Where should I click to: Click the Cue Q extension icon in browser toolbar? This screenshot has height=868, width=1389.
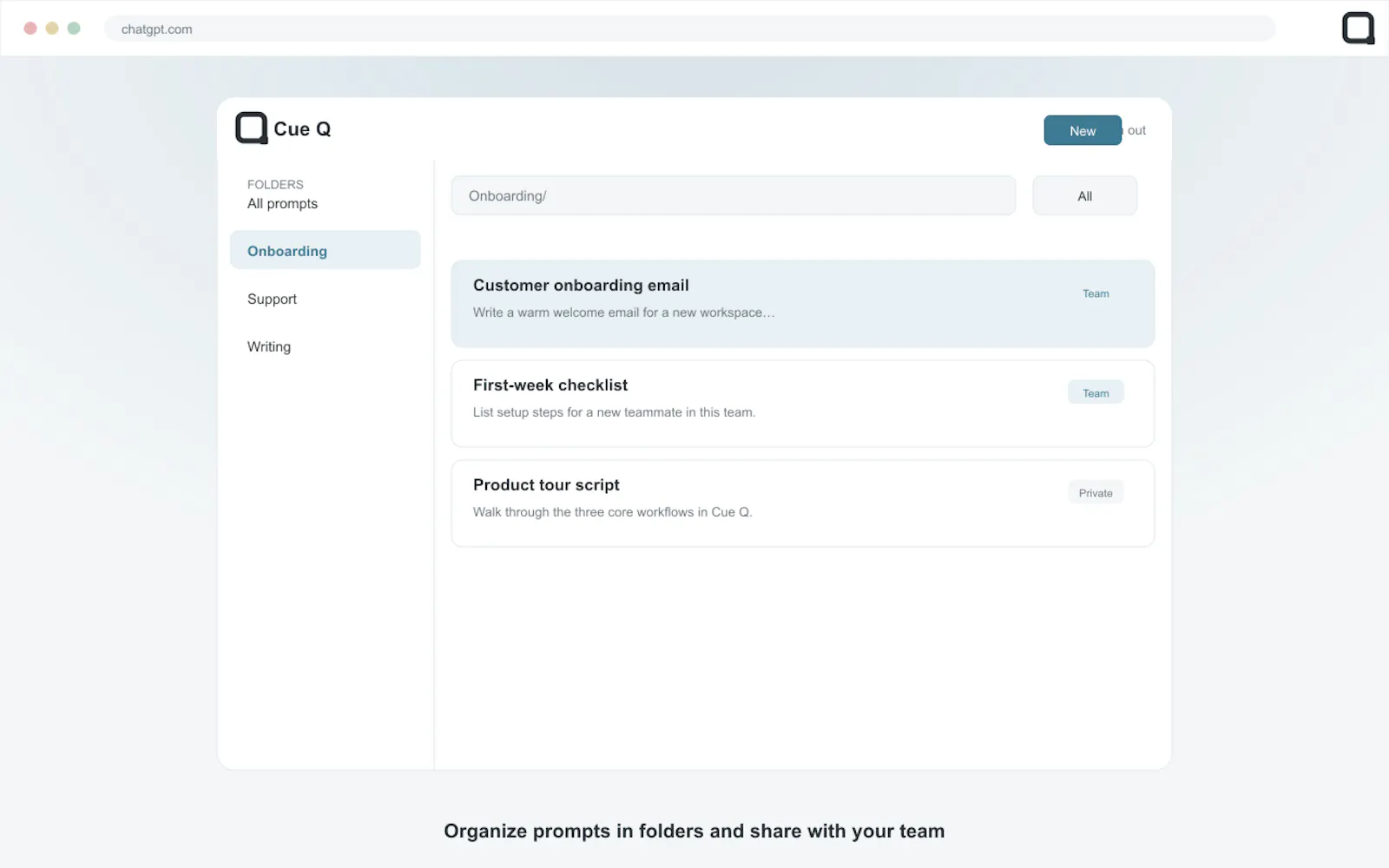[x=1359, y=28]
